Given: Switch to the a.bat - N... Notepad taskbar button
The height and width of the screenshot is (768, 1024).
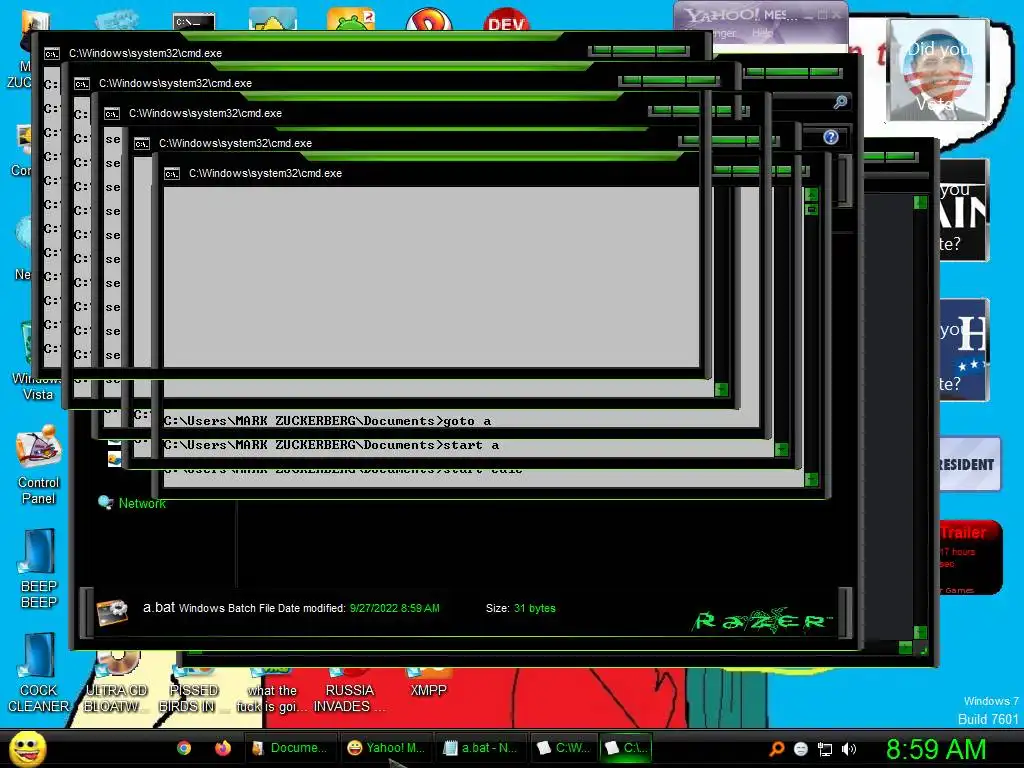Looking at the screenshot, I should (481, 748).
